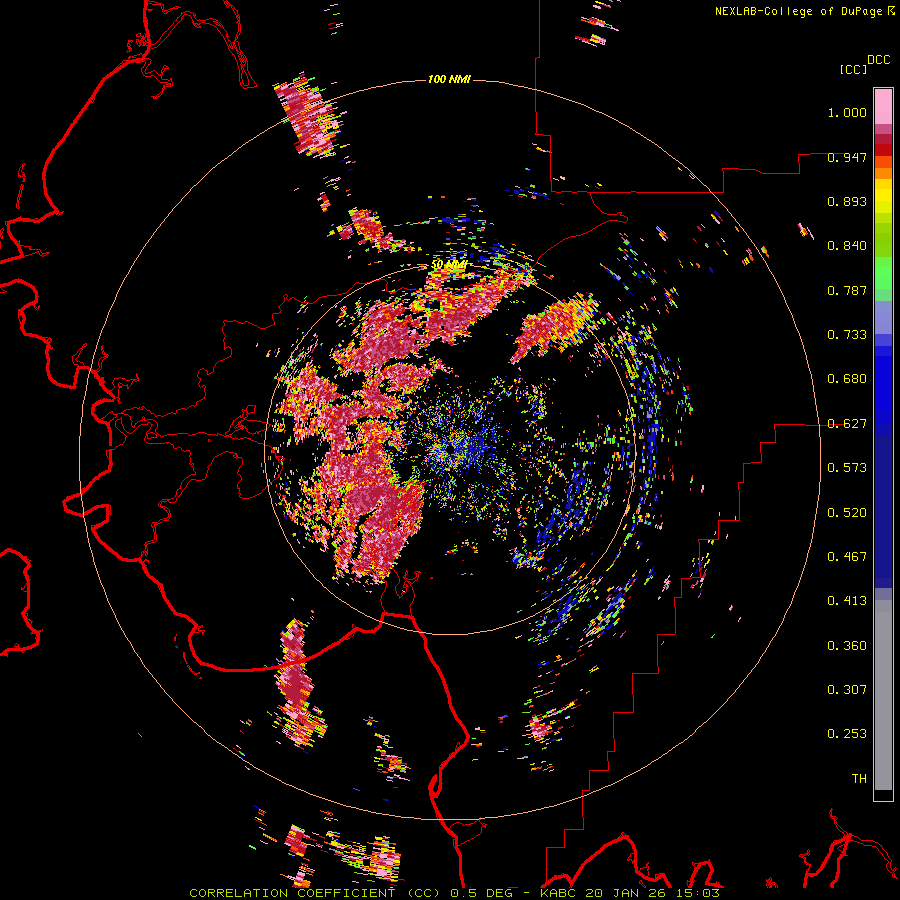This screenshot has height=900, width=900.
Task: Select the 0.467 scale value
Action: (x=847, y=557)
